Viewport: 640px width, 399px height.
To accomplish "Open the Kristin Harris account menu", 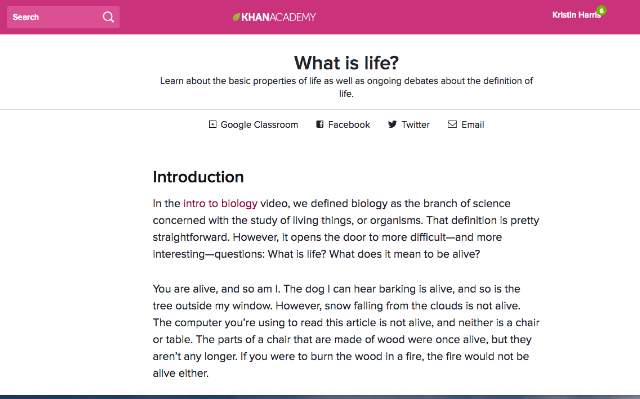I will 576,15.
